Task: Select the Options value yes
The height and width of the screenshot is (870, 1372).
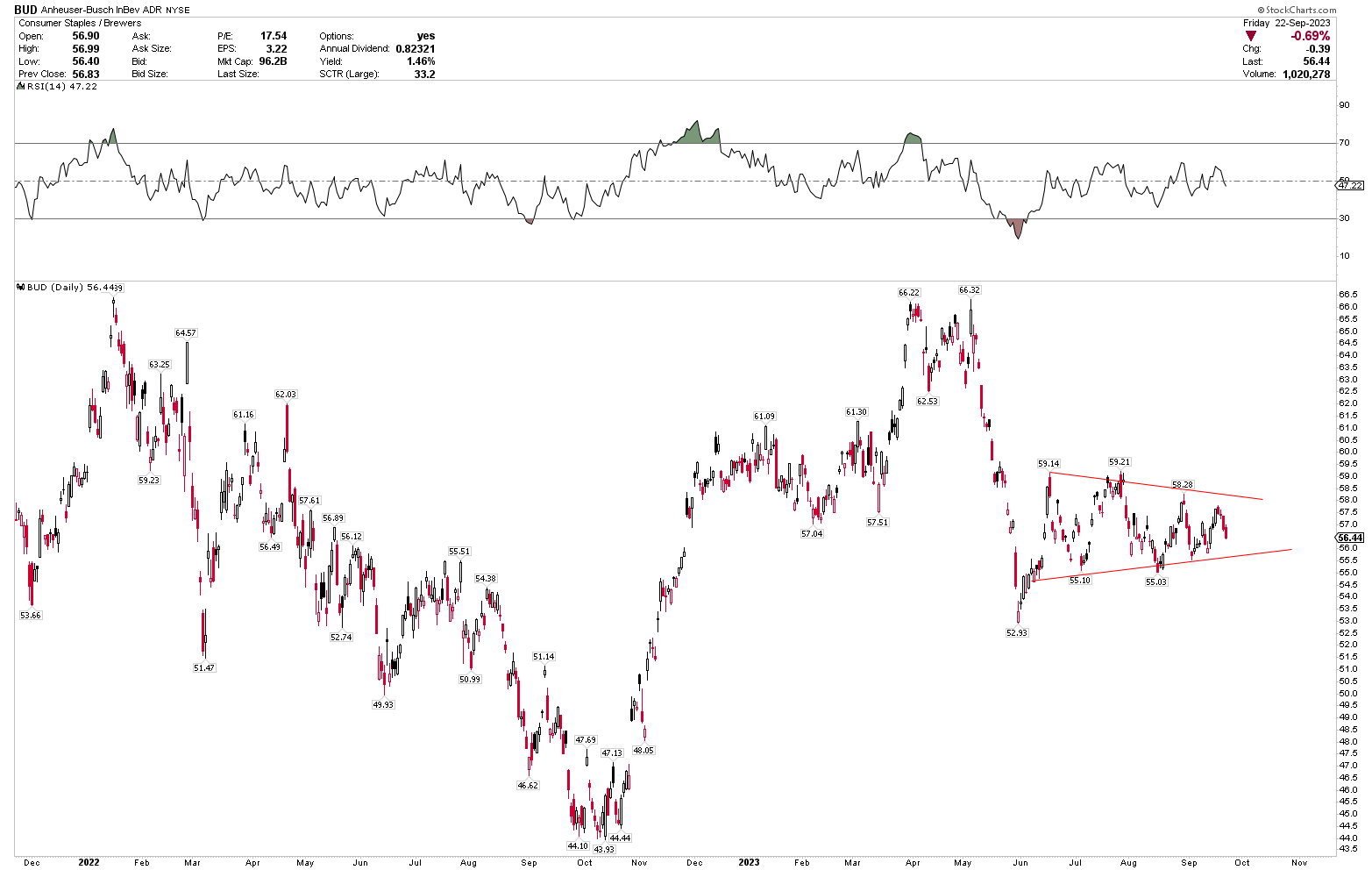Action: coord(426,36)
